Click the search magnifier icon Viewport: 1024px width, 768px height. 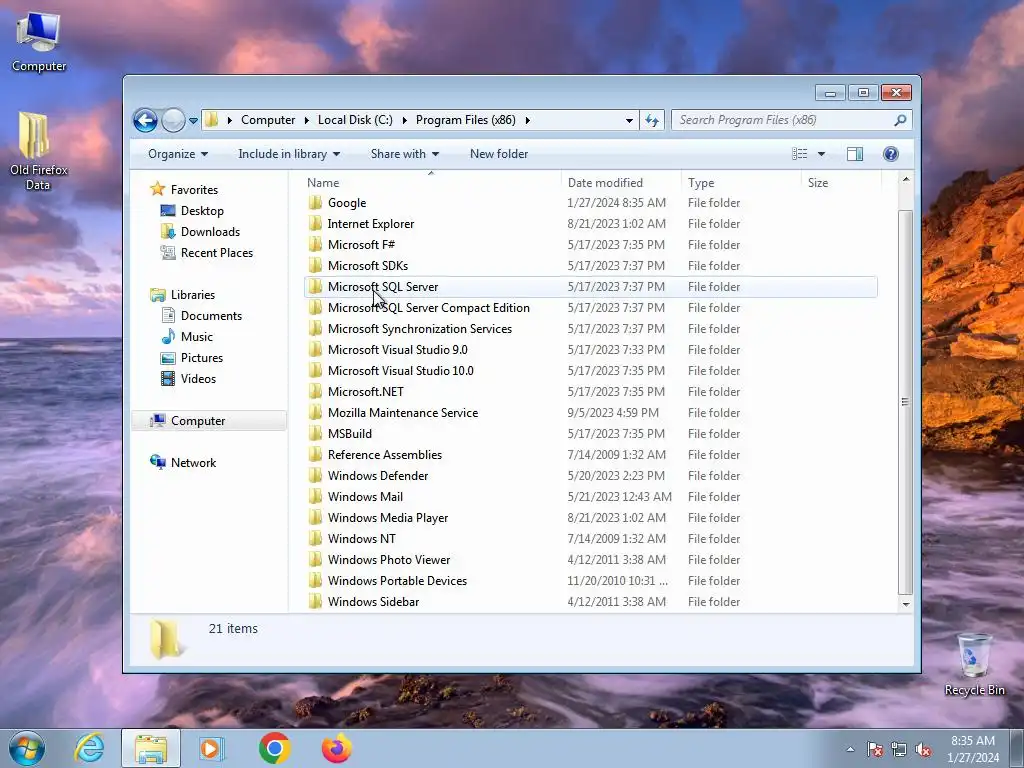coord(900,120)
